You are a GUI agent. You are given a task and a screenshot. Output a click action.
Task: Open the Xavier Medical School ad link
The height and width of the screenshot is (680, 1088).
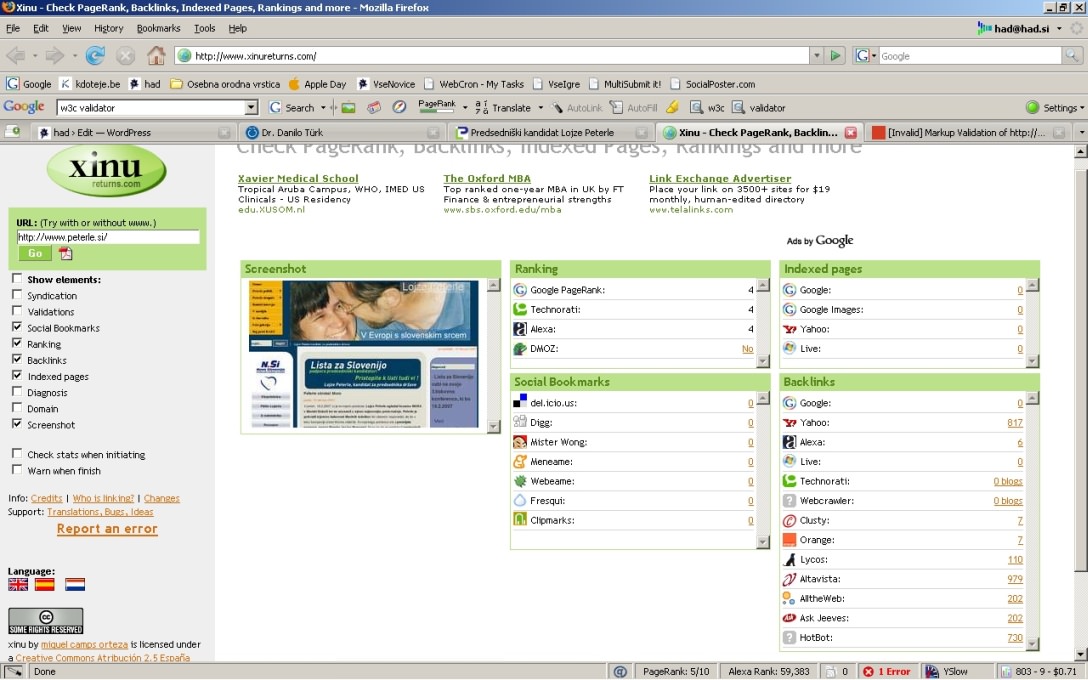pos(298,178)
